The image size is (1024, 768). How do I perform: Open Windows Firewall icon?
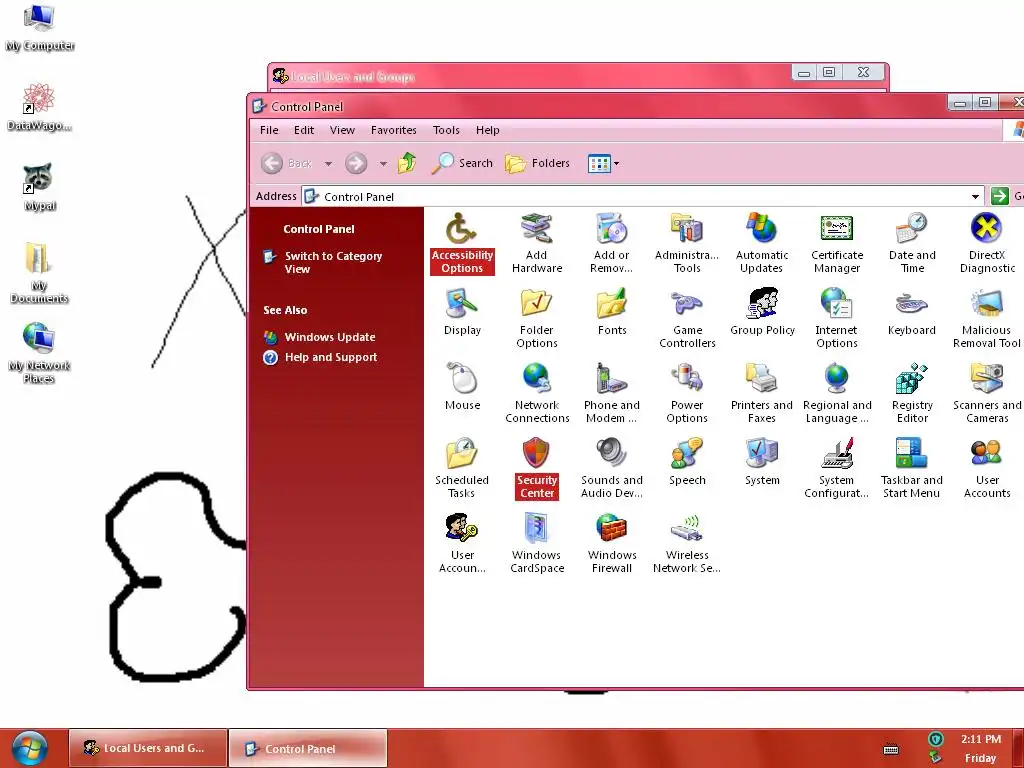[x=611, y=543]
